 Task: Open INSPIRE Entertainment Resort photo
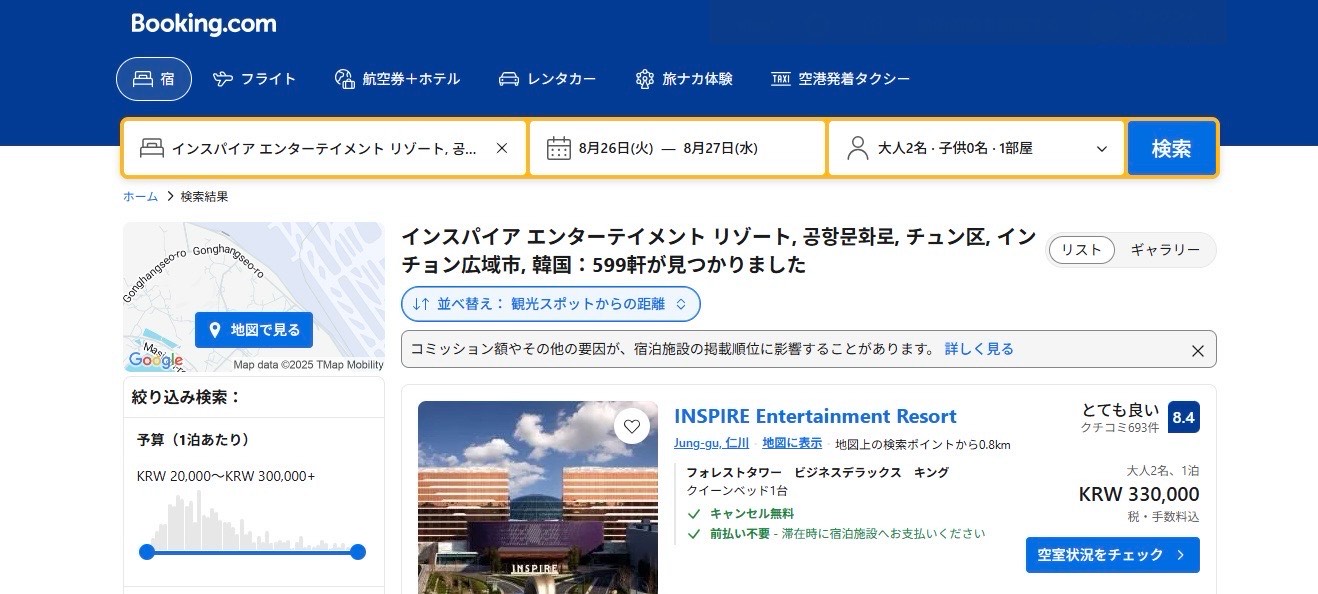tap(538, 497)
